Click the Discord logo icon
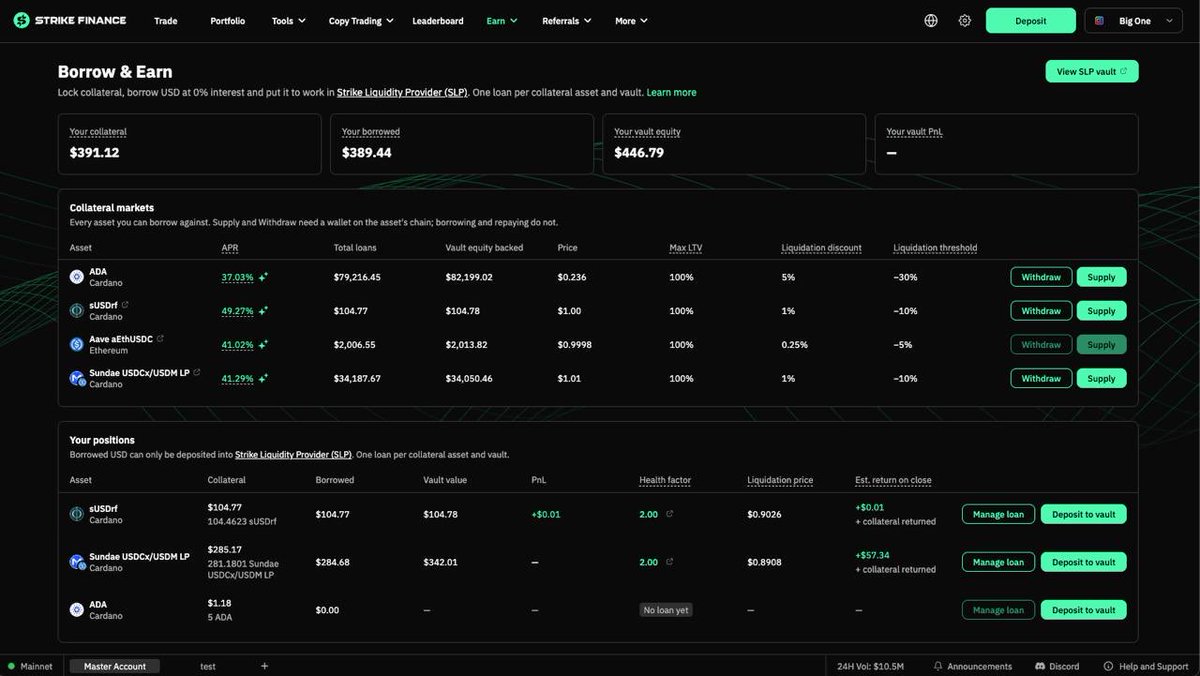The width and height of the screenshot is (1200, 676). click(x=1040, y=666)
